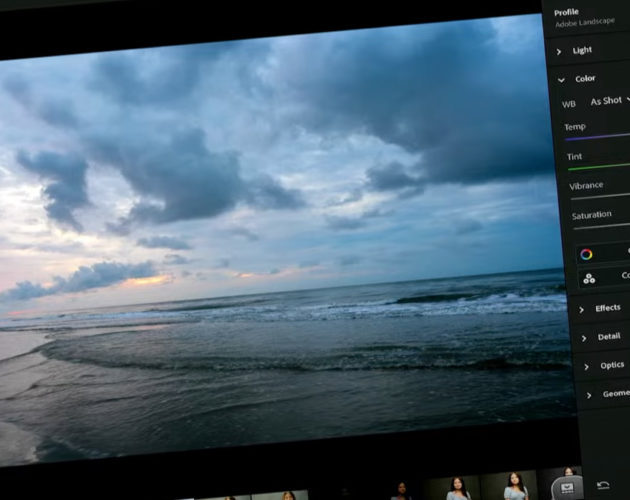Open the Color Grading three-circles icon
Screen dimensions: 630x500
(x=589, y=279)
